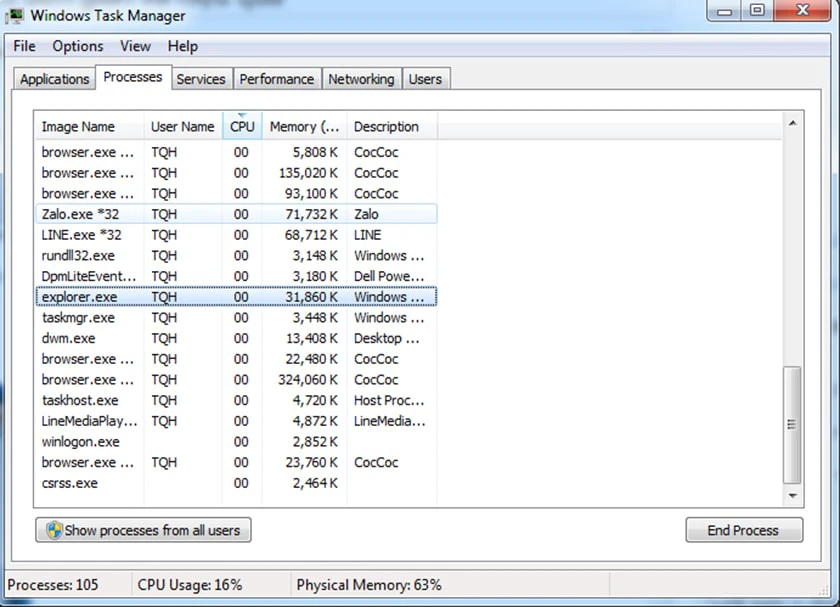Click the Processes: 105 status entry

(53, 584)
